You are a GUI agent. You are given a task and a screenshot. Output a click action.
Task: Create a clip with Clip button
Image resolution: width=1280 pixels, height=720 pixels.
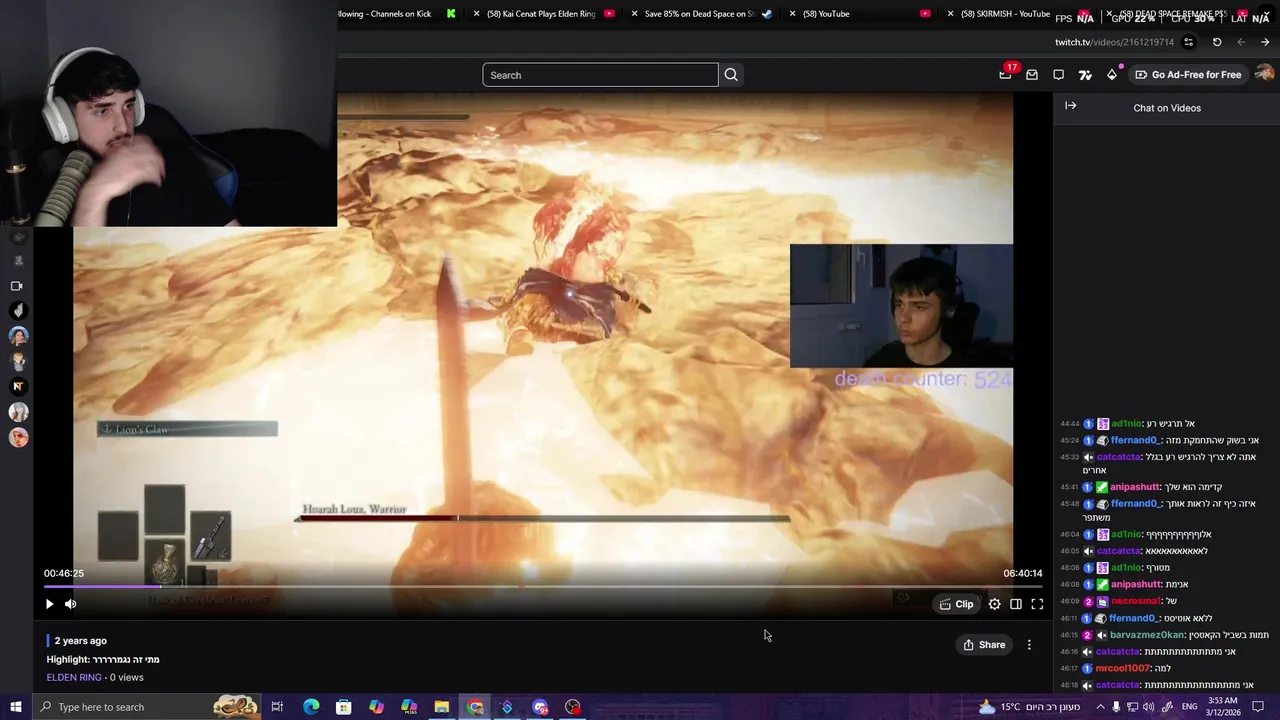tap(956, 604)
